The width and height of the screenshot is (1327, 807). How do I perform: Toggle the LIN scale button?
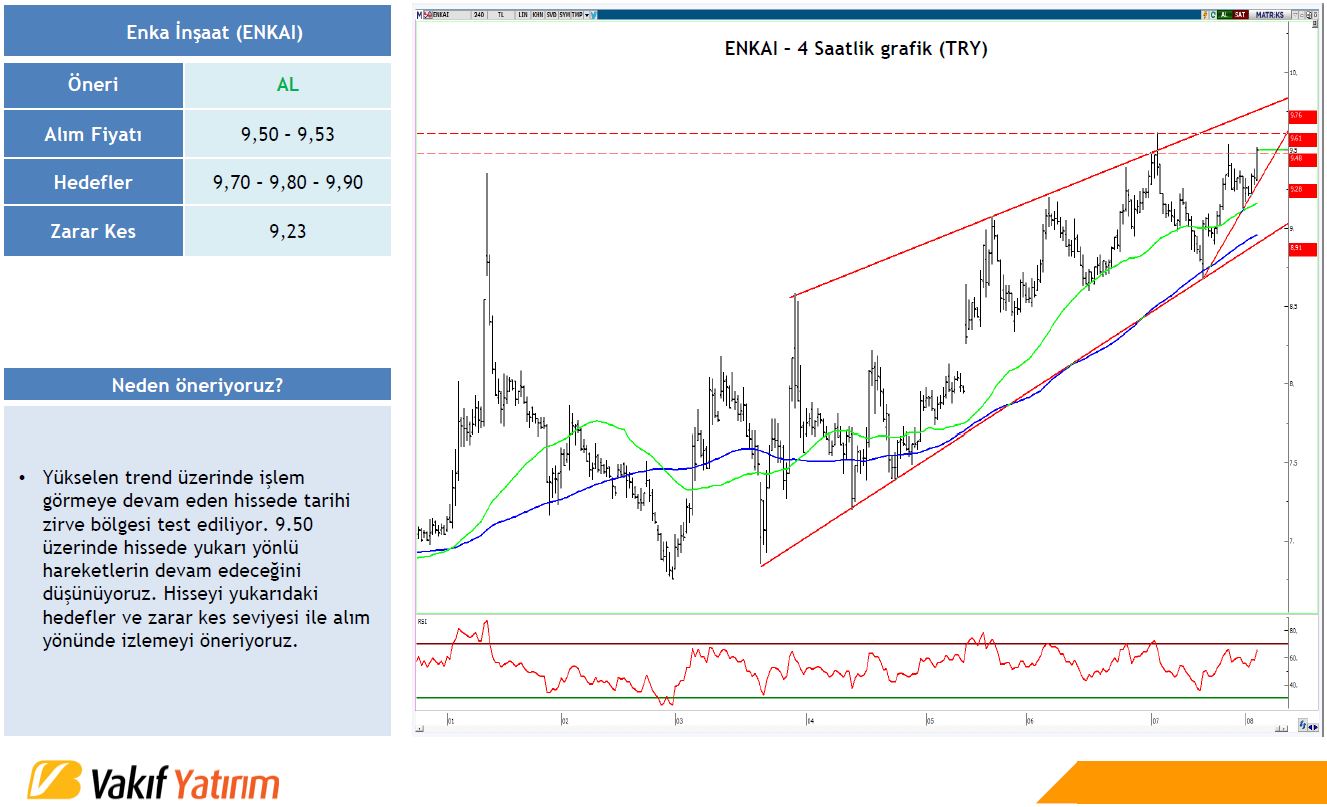(523, 15)
